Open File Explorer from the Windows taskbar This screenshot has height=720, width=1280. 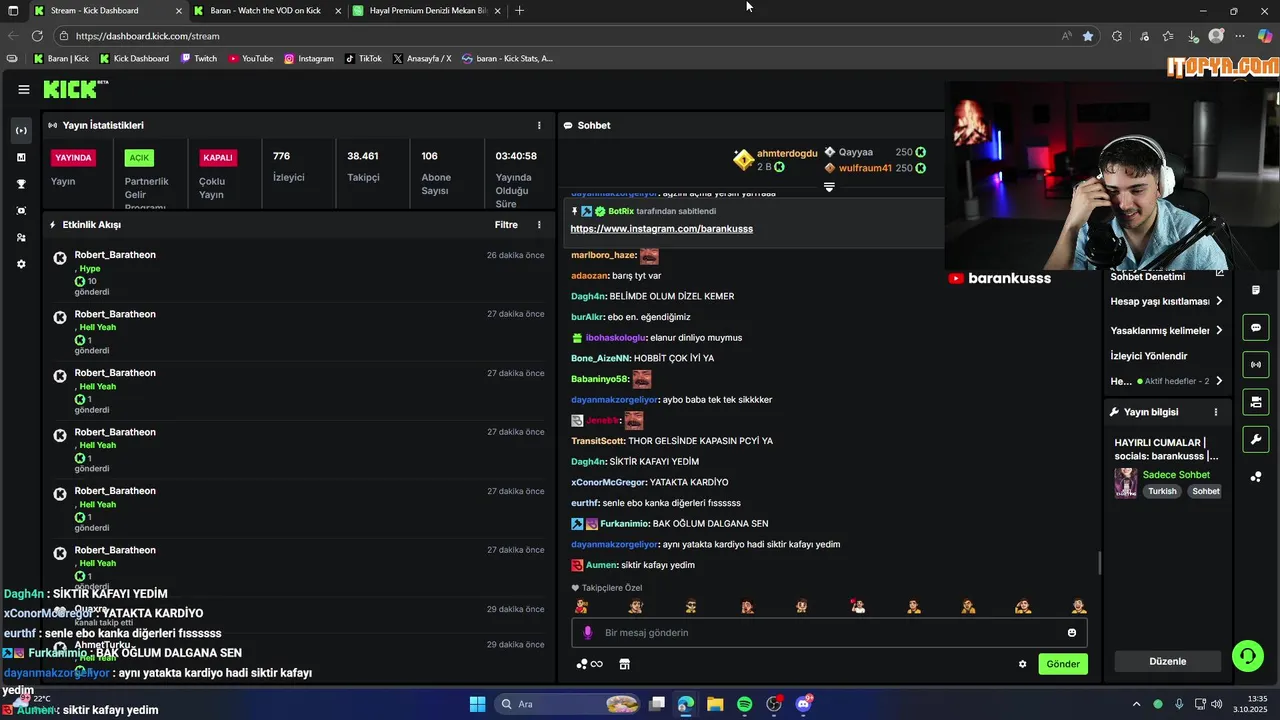click(x=715, y=704)
